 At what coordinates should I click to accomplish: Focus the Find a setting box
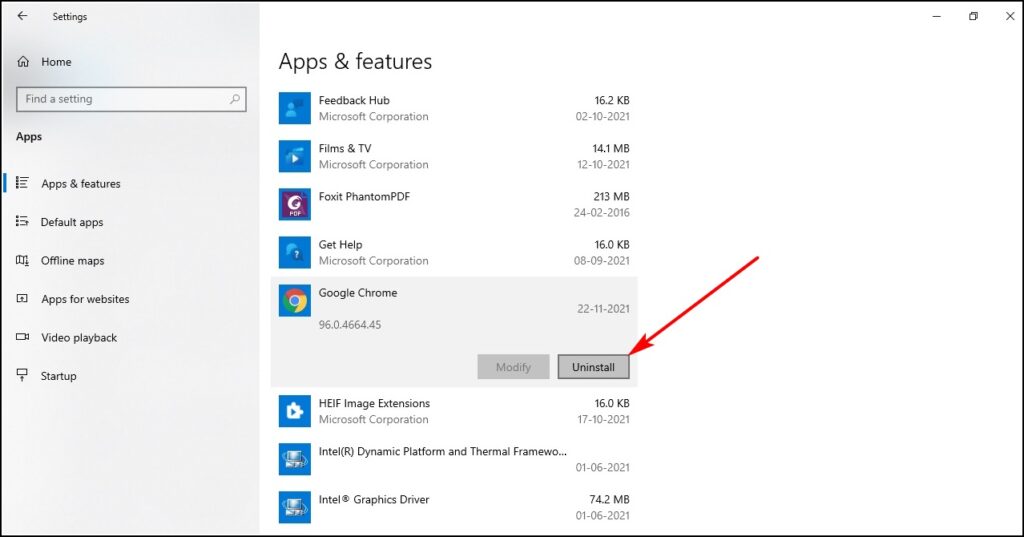pos(131,99)
